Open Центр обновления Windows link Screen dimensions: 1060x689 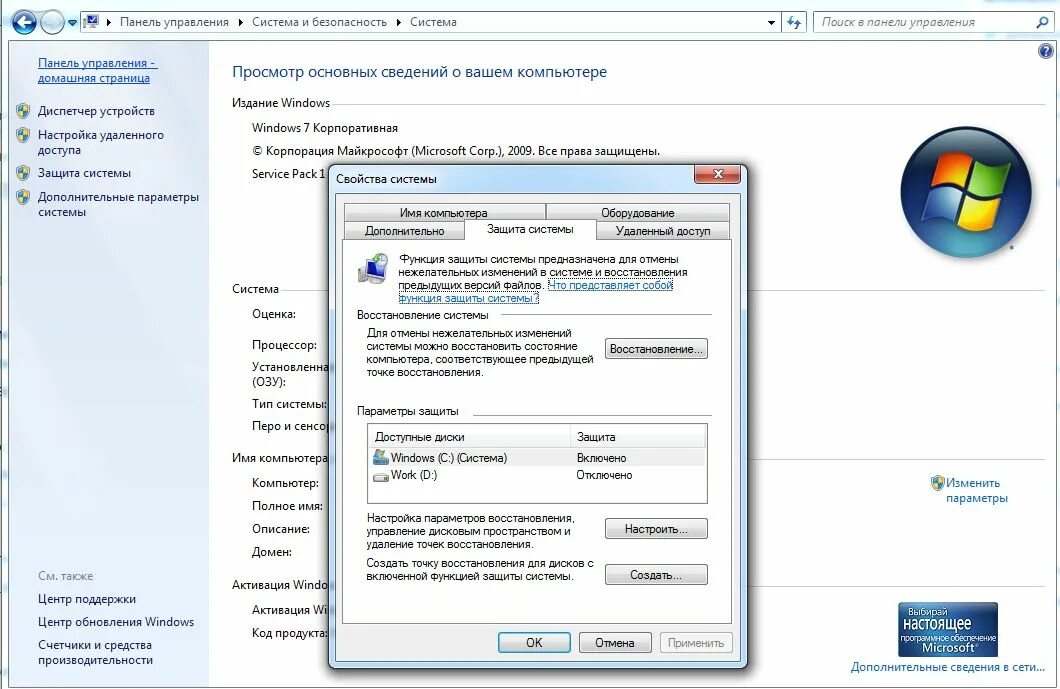point(116,622)
